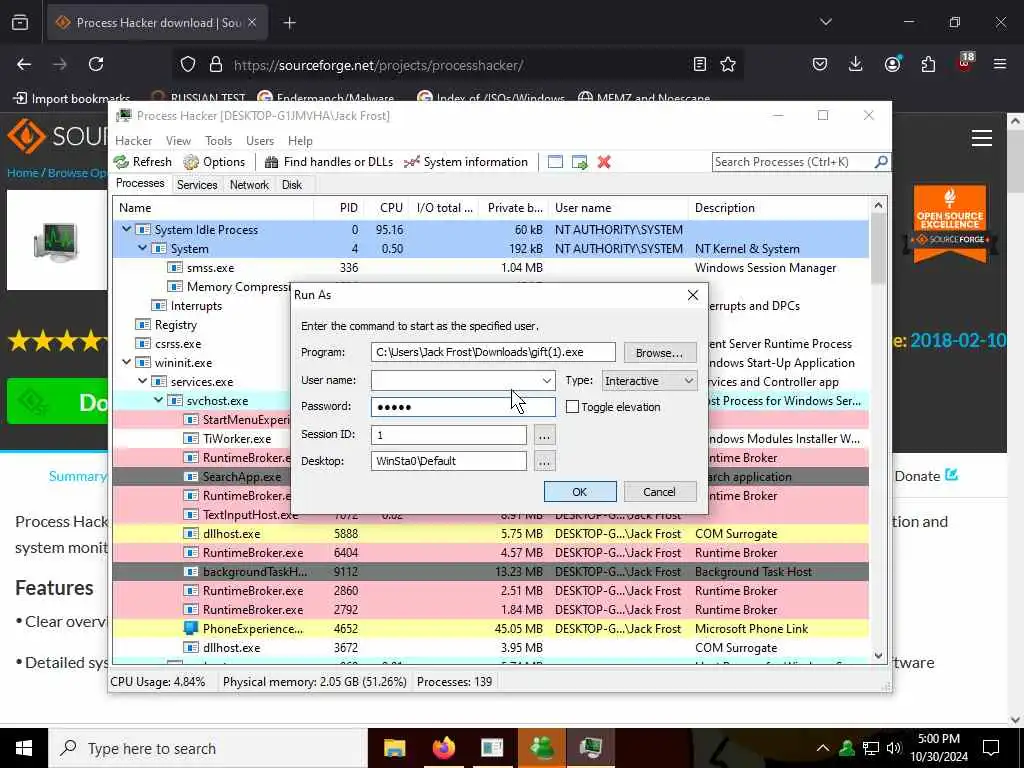Image resolution: width=1024 pixels, height=768 pixels.
Task: Open the View menu
Action: pos(178,141)
